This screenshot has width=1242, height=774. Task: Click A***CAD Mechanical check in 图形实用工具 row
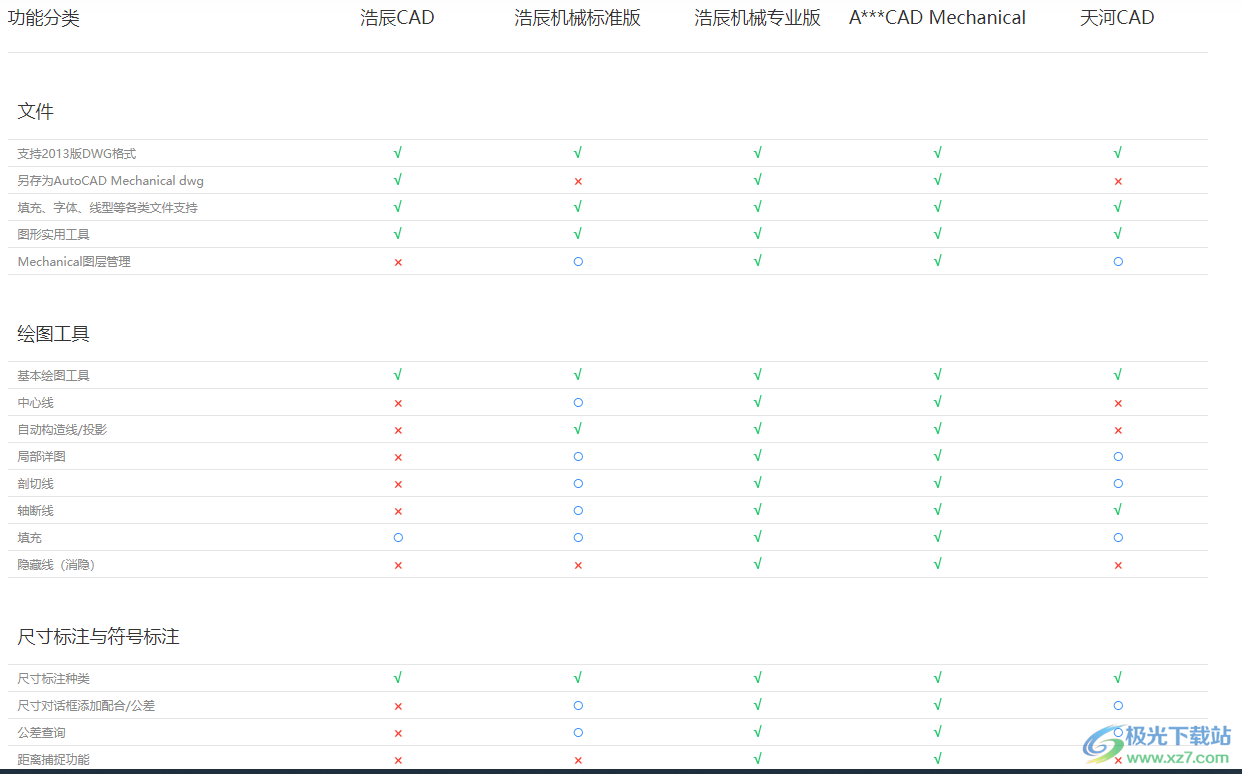(938, 234)
